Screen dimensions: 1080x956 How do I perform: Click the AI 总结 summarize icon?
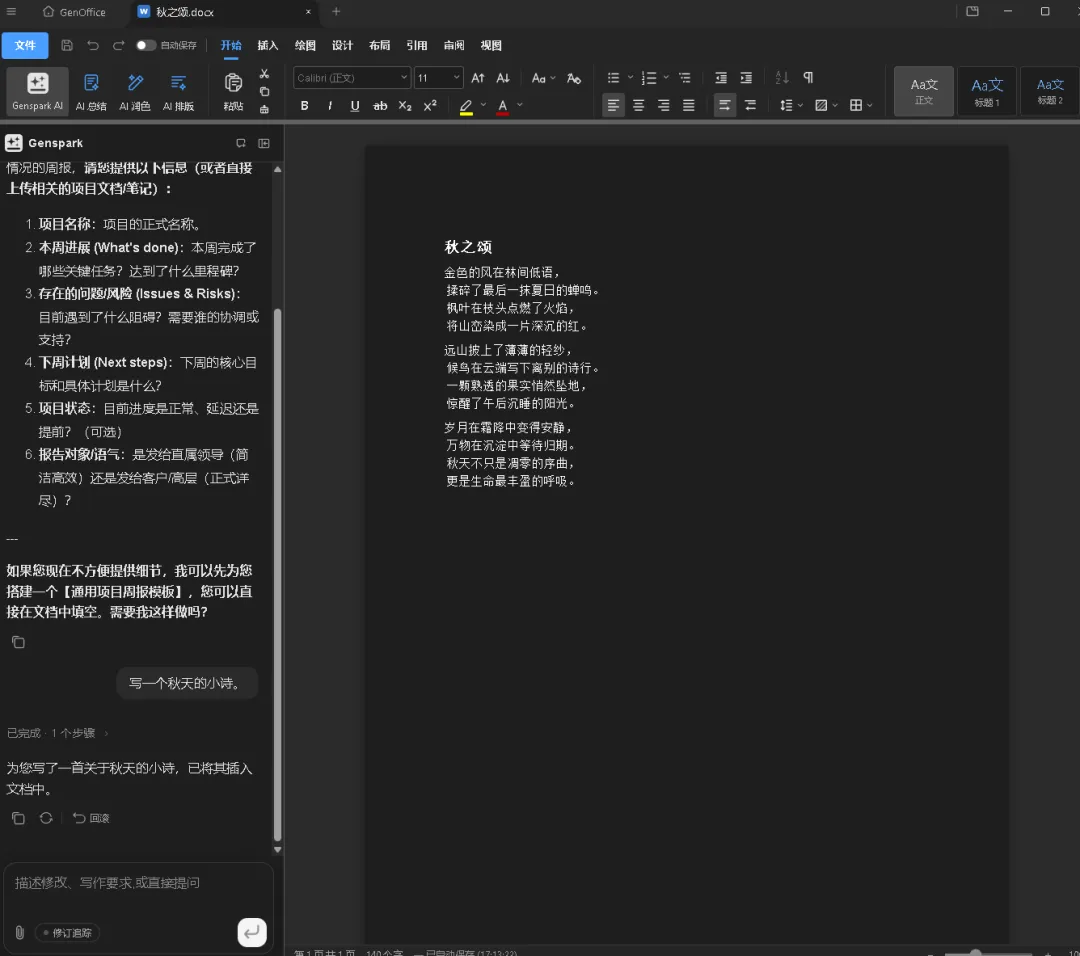point(91,90)
